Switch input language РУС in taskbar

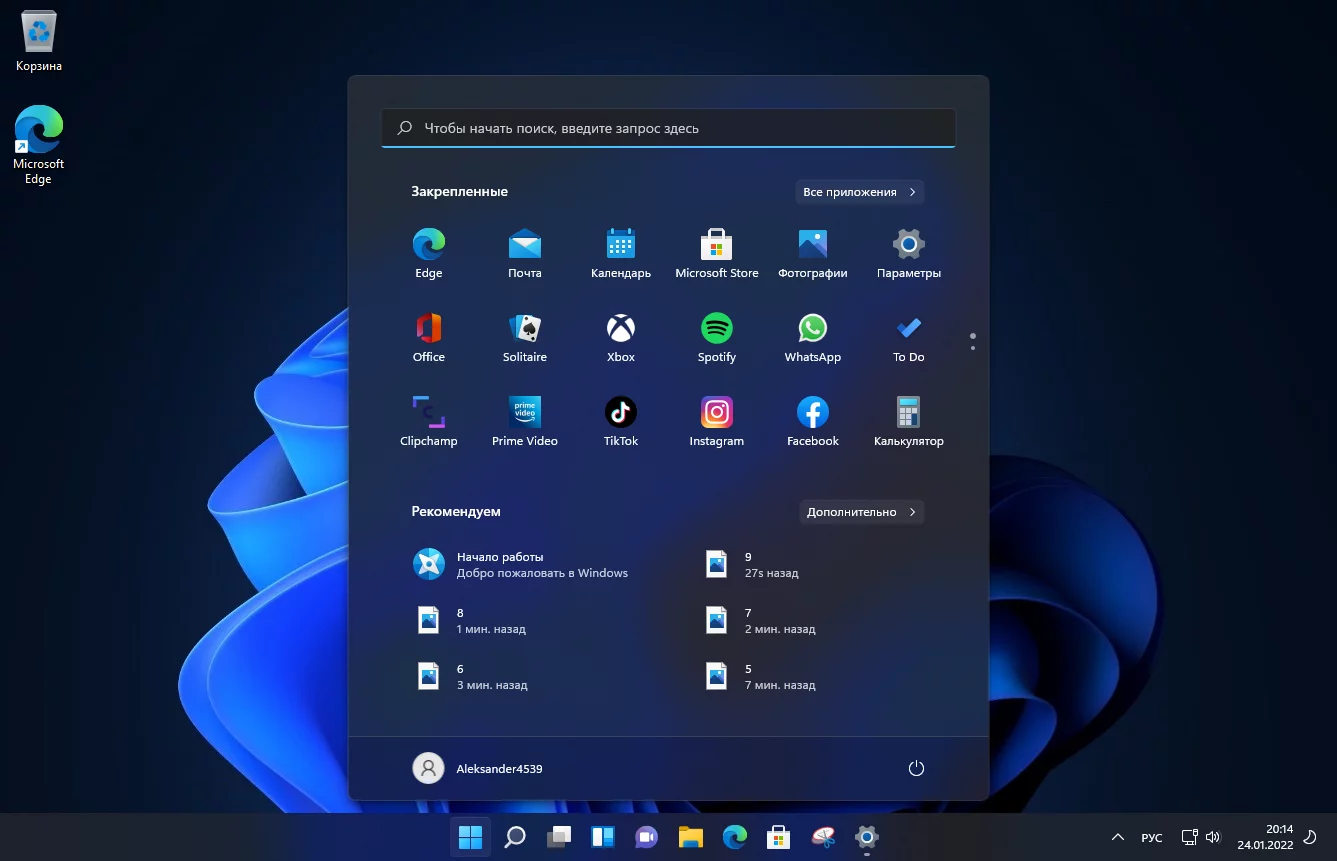click(x=1152, y=838)
